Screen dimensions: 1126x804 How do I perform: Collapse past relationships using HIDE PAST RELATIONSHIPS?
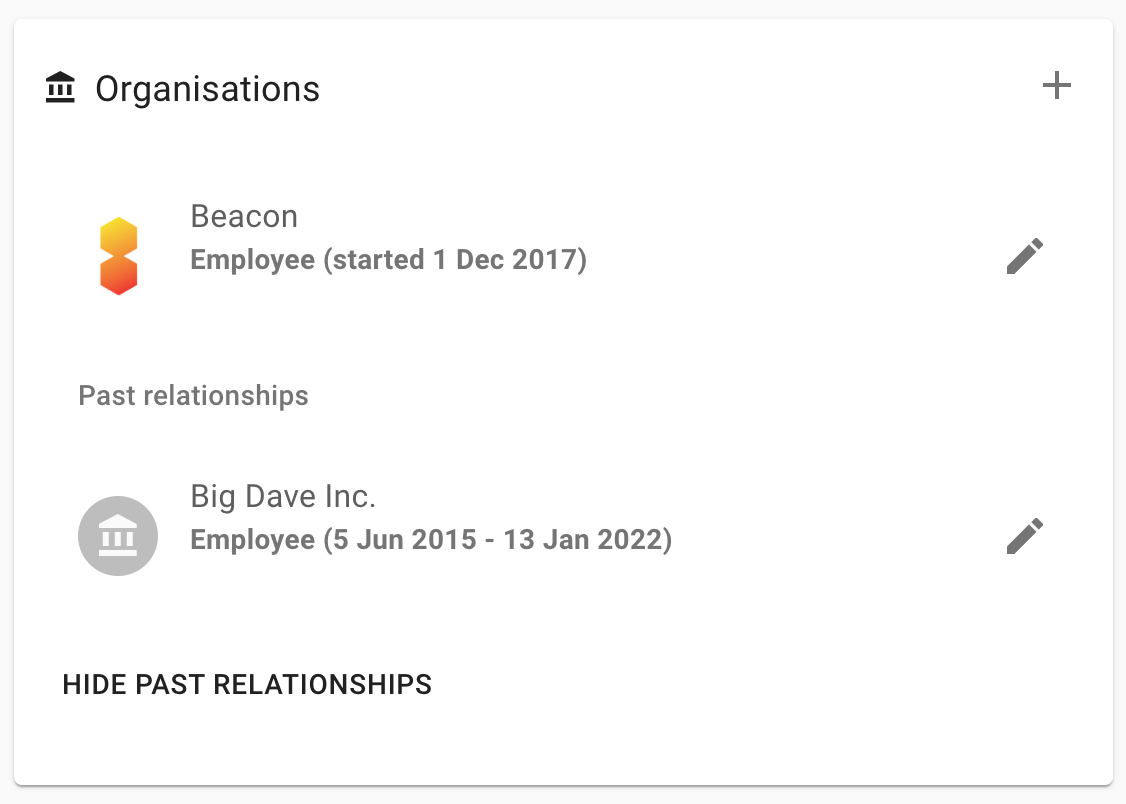[x=247, y=684]
